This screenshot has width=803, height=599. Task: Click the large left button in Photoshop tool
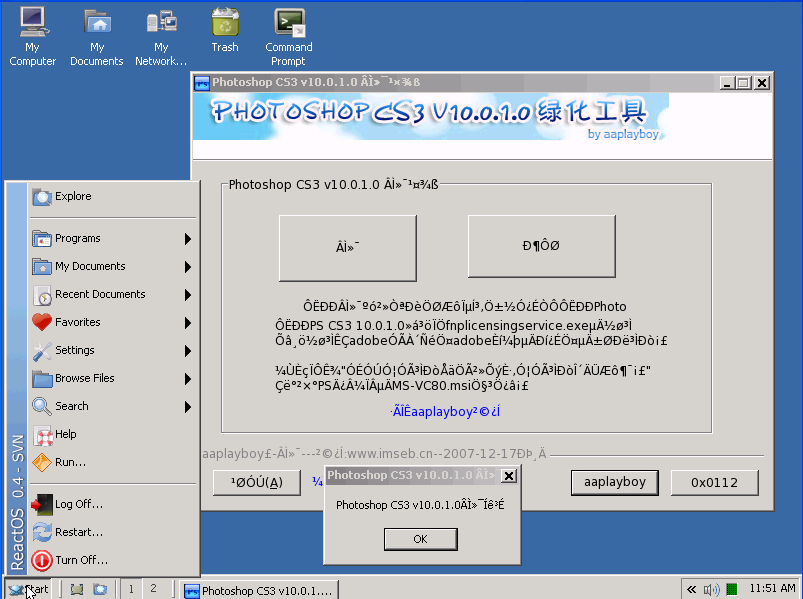pyautogui.click(x=348, y=248)
